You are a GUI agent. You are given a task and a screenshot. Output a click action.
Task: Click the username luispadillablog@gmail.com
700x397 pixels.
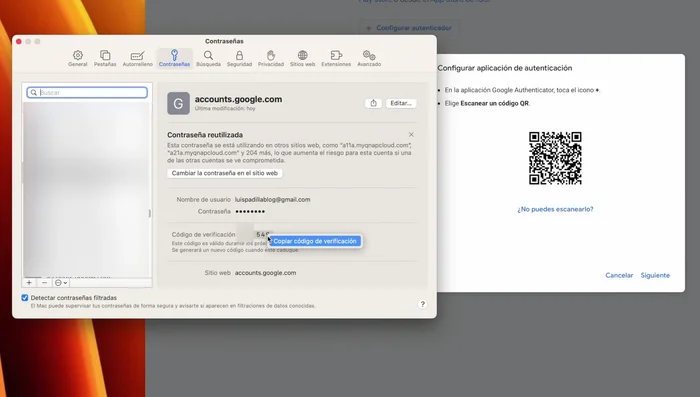[x=272, y=200]
